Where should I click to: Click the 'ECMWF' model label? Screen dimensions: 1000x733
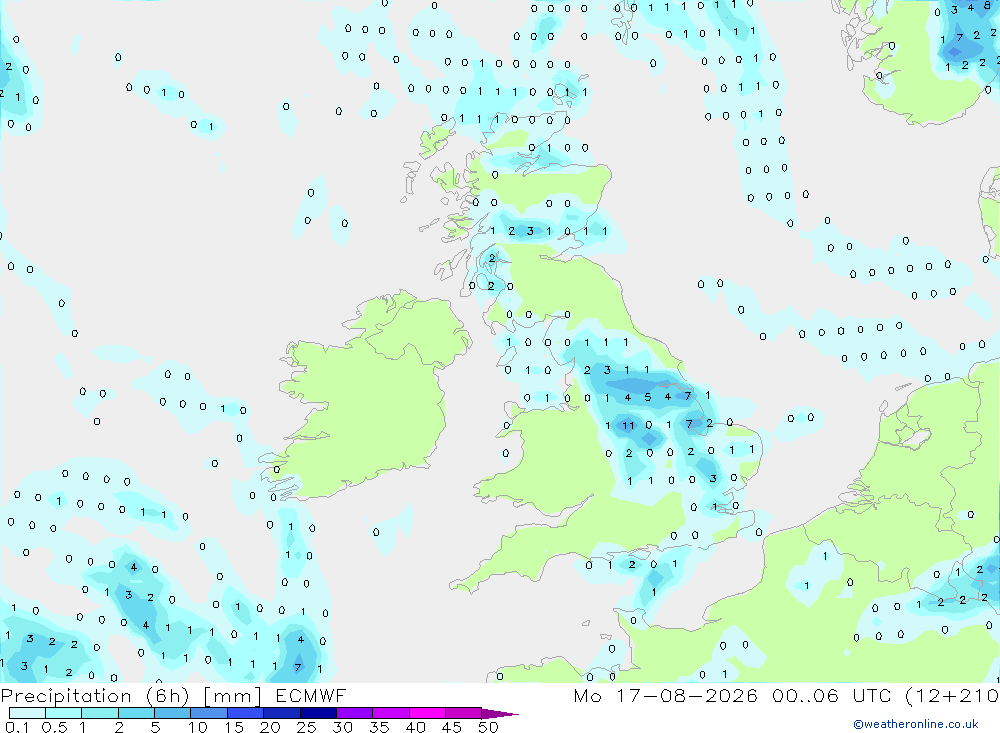(311, 695)
